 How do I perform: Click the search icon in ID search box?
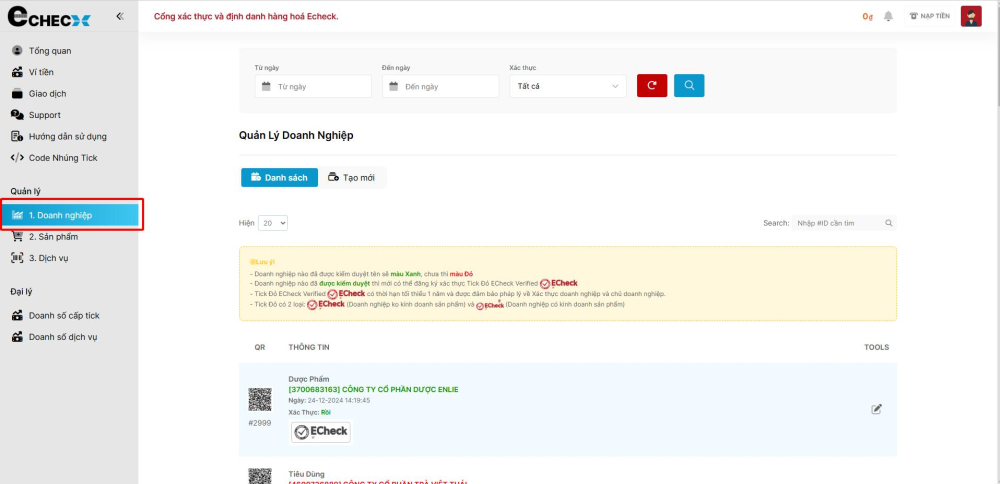[x=889, y=223]
